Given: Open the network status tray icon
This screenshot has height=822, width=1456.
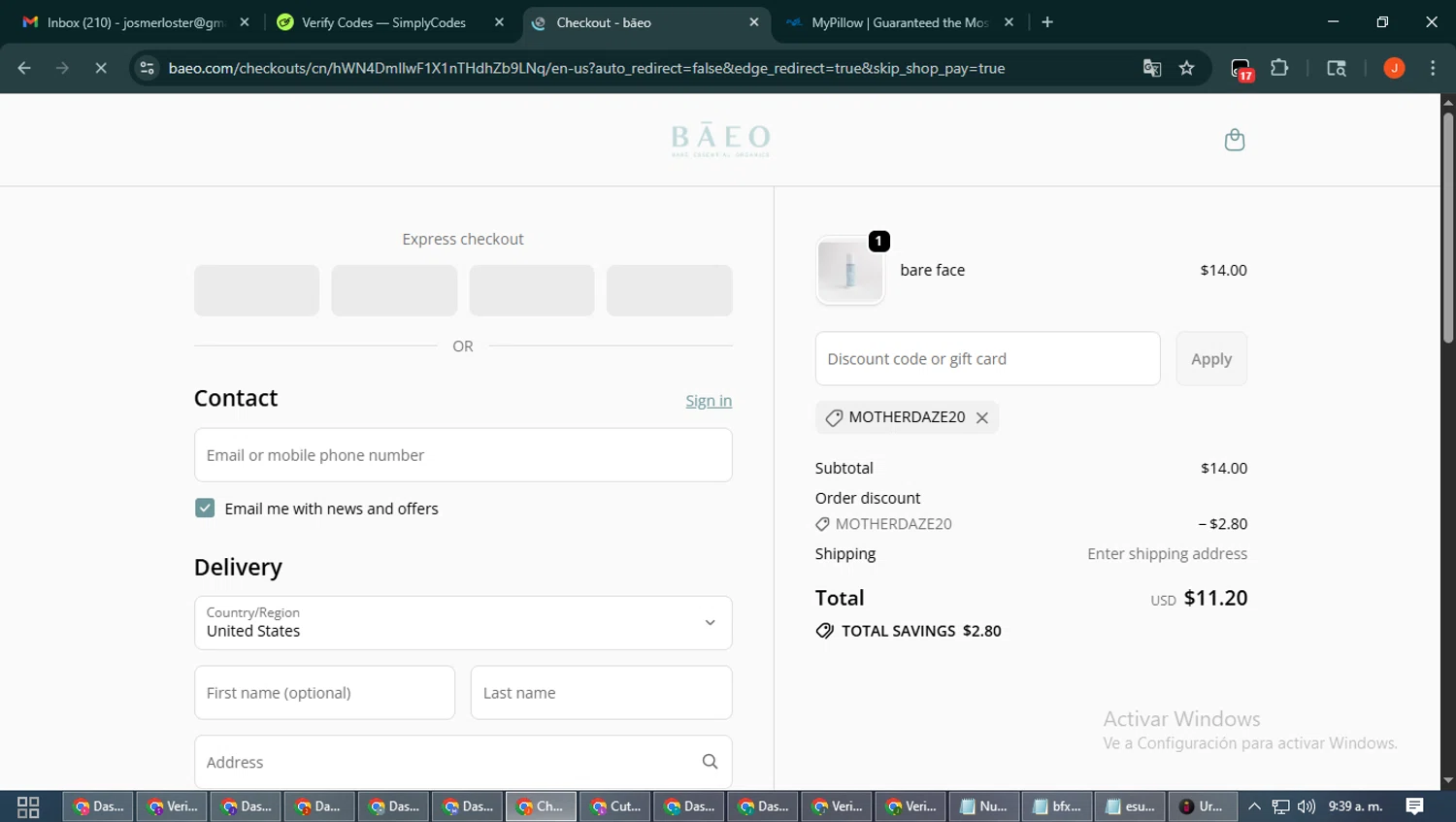Looking at the screenshot, I should (x=1281, y=806).
